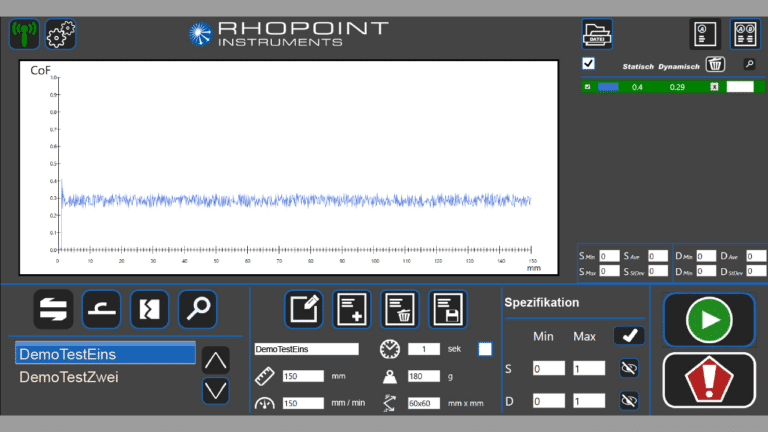Select the A/B comparison report icon
This screenshot has width=768, height=432.
pyautogui.click(x=745, y=34)
